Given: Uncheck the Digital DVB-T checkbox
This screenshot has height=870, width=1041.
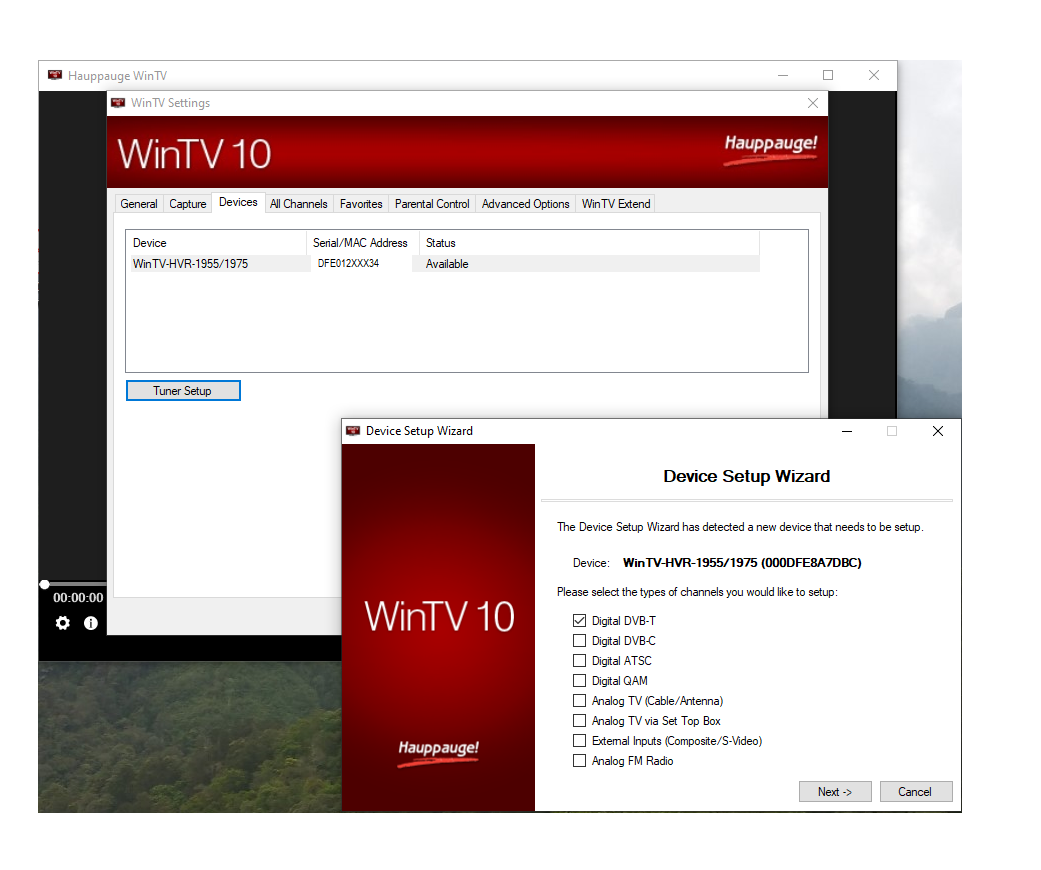Looking at the screenshot, I should (579, 621).
